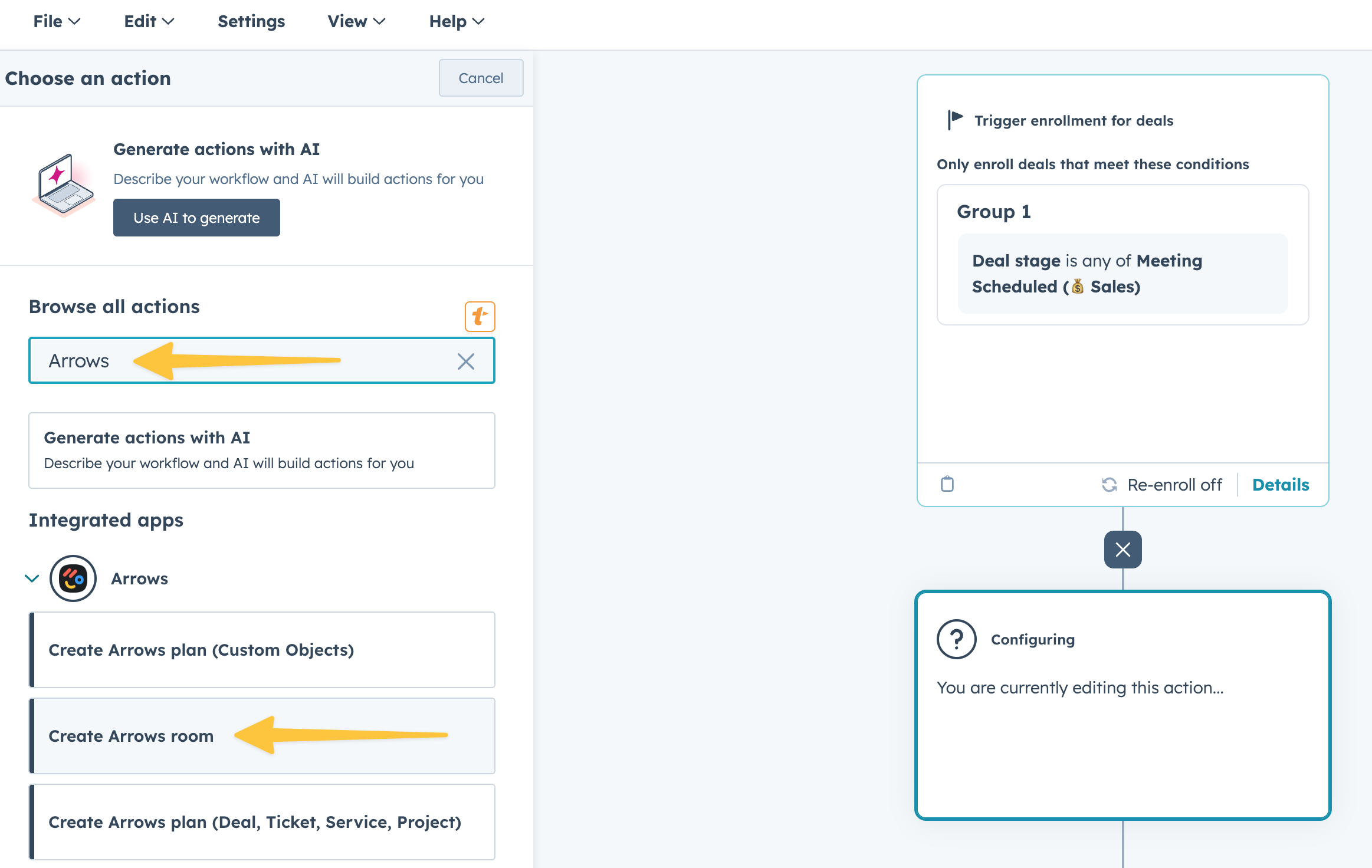Open the Details link in trigger card
Viewport: 1372px width, 868px height.
(1280, 485)
